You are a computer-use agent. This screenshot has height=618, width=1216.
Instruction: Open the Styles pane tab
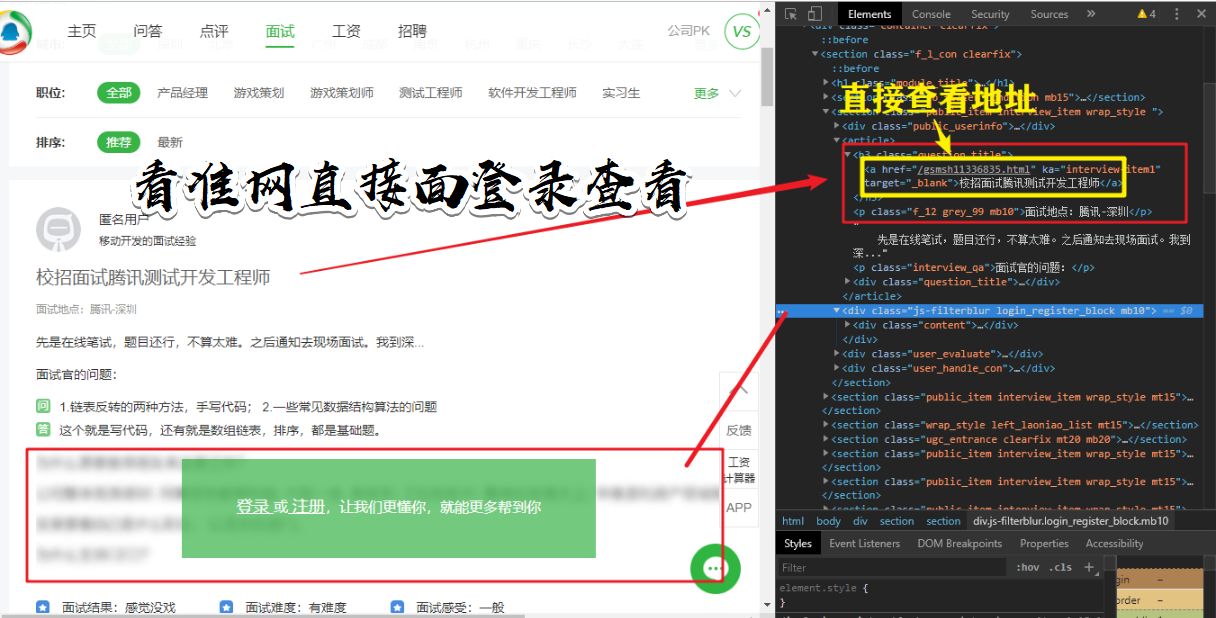[x=798, y=544]
